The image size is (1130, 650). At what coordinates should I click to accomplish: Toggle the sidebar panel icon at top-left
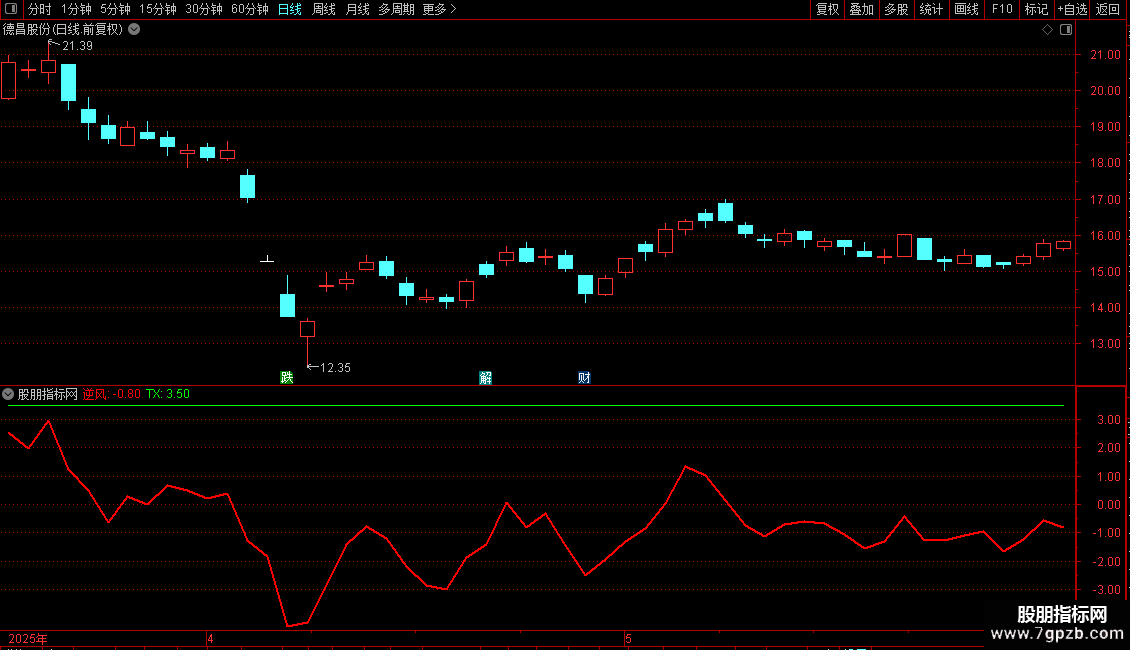[11, 9]
